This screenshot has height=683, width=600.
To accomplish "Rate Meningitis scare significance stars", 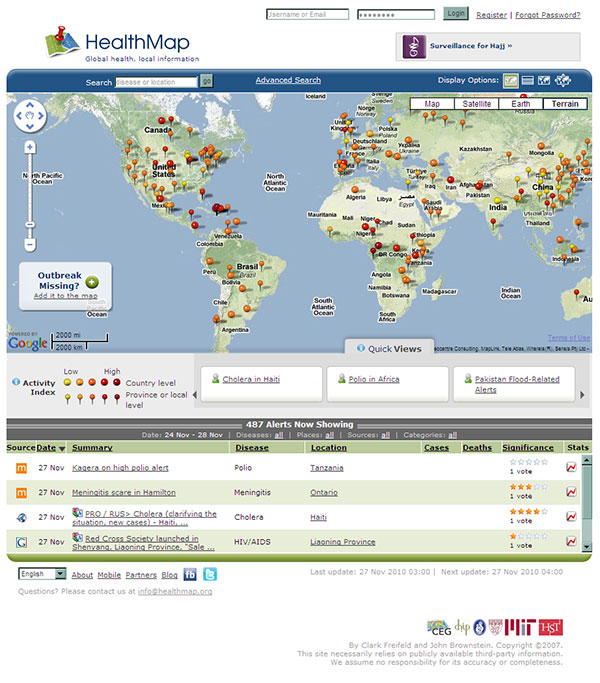I will click(529, 487).
